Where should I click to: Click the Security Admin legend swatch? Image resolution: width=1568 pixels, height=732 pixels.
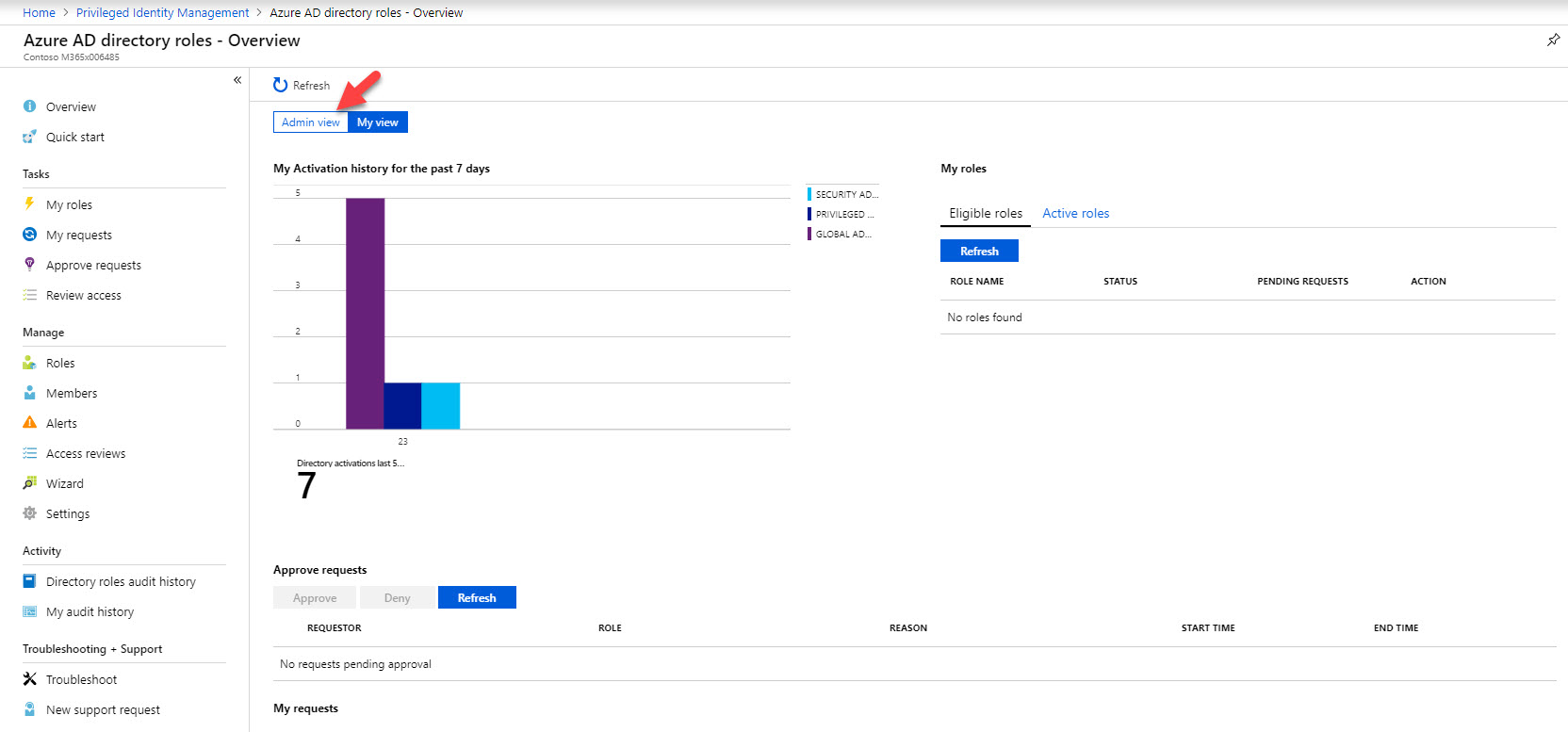click(809, 194)
